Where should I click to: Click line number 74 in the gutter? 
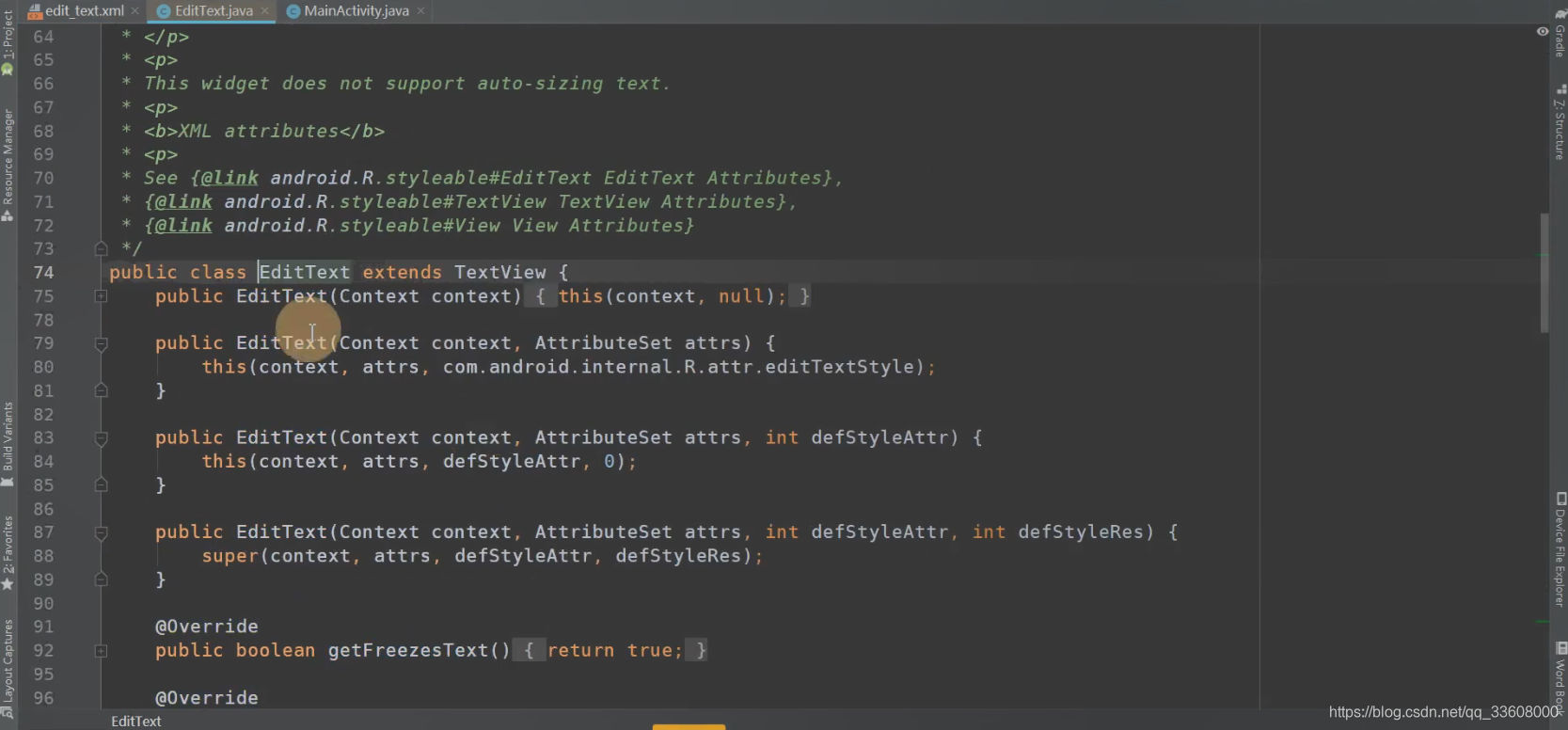(x=43, y=272)
